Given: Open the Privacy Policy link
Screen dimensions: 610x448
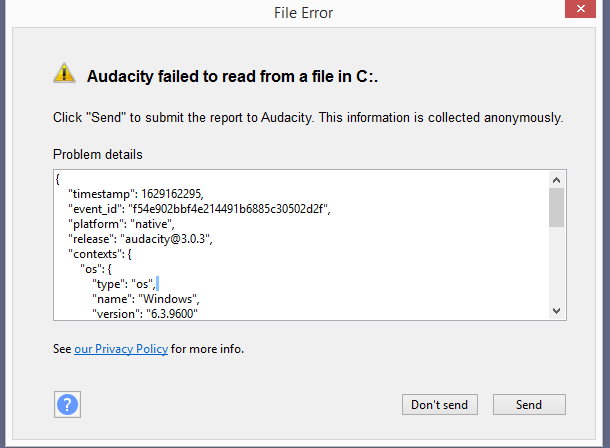Looking at the screenshot, I should (121, 349).
